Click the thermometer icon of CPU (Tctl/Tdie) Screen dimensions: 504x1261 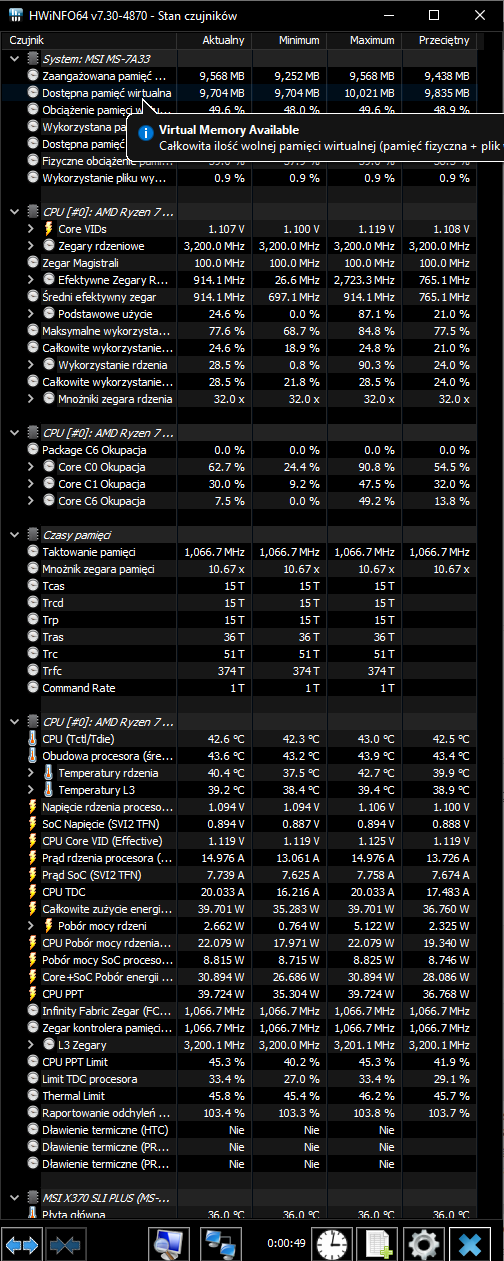click(32, 738)
